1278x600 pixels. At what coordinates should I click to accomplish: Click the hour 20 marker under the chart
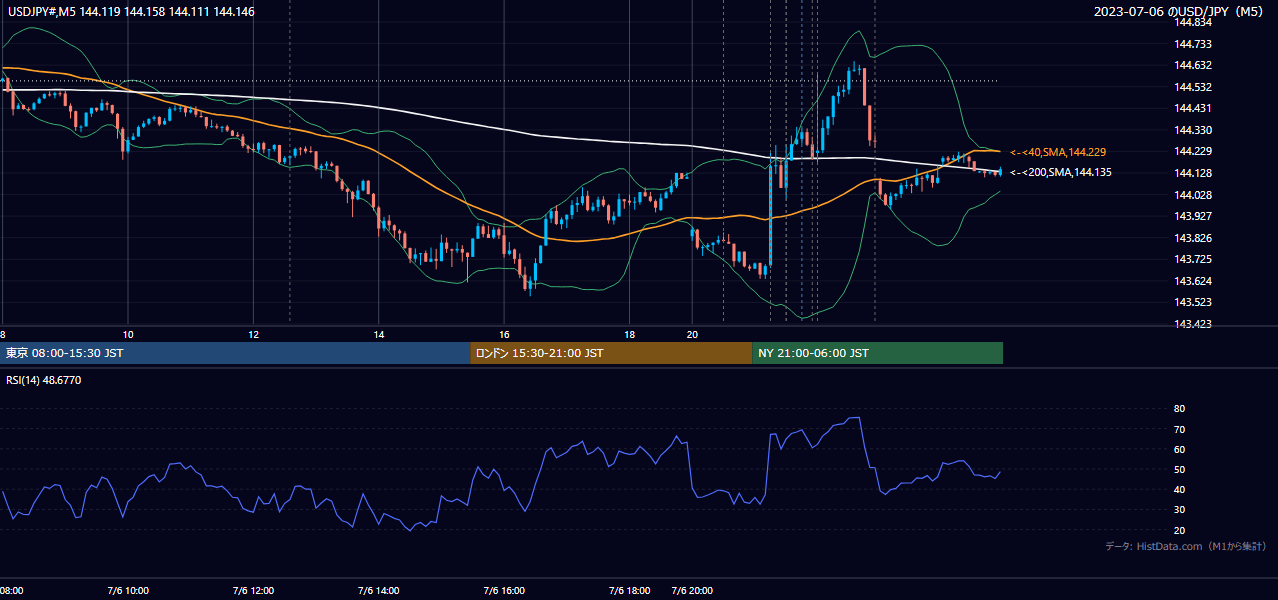pyautogui.click(x=692, y=334)
